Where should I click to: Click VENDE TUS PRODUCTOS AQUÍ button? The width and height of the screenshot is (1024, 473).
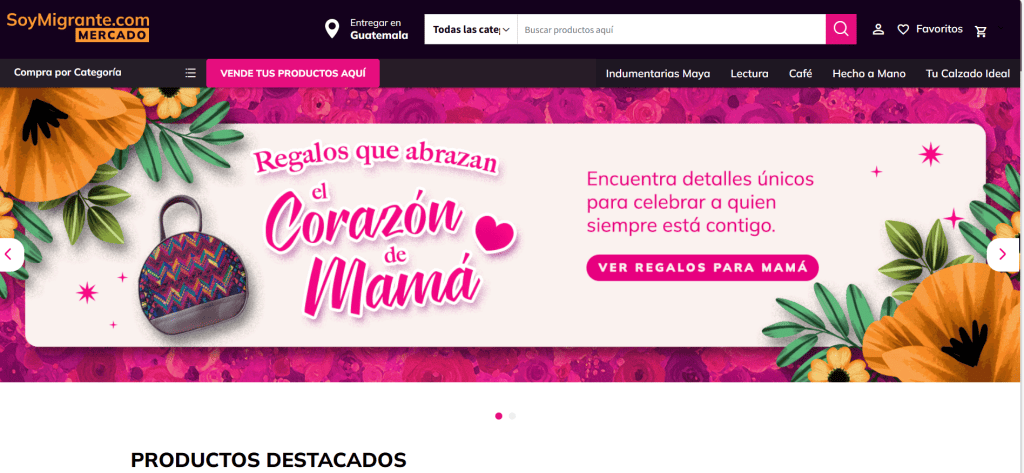[293, 73]
